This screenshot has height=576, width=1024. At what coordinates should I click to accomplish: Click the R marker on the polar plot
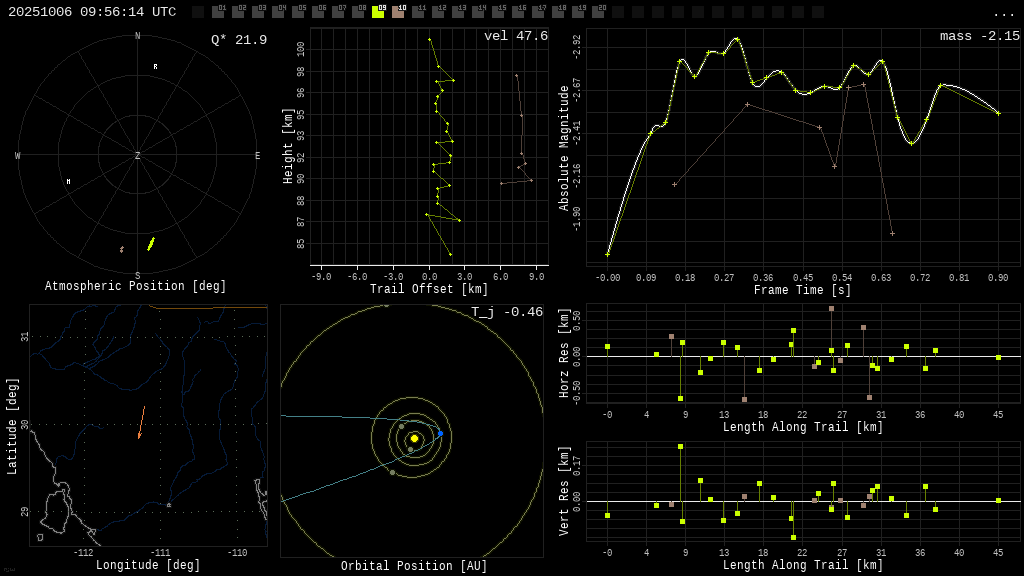[155, 67]
